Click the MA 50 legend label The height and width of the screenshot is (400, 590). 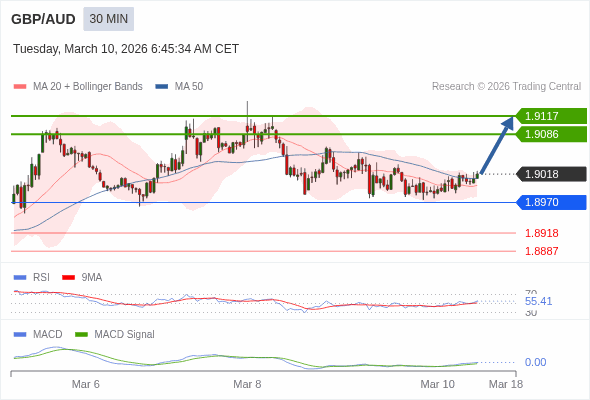(189, 87)
